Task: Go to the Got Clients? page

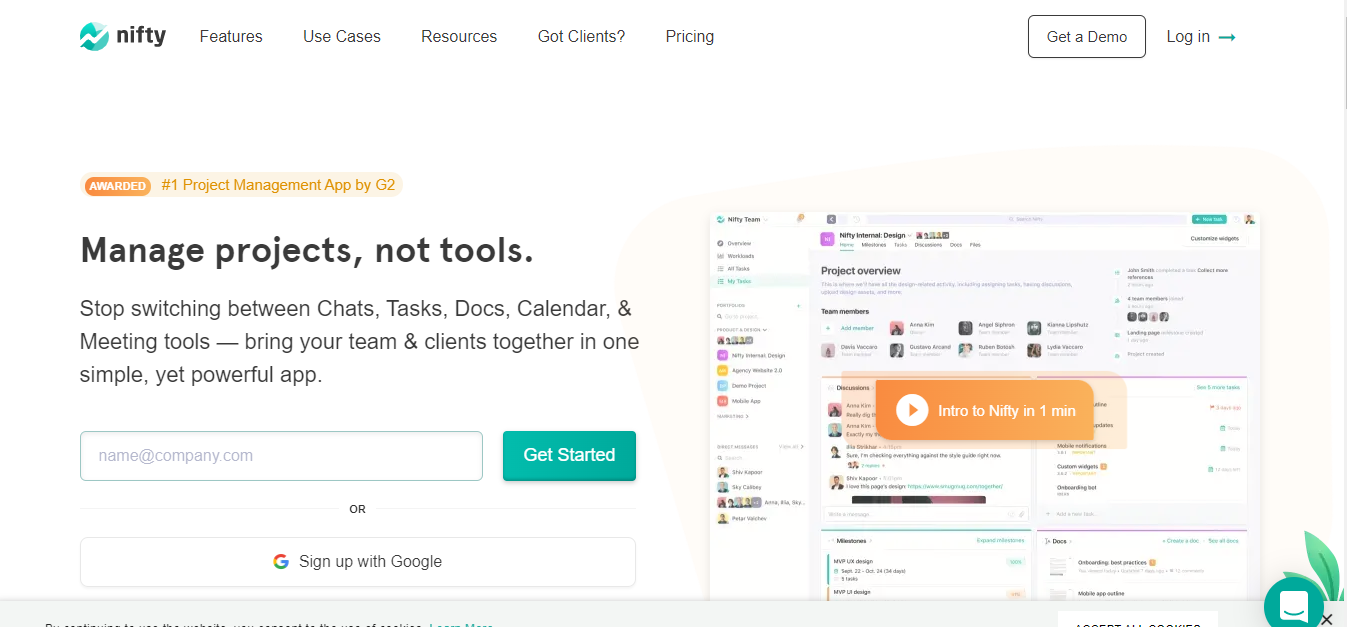Action: 581,37
